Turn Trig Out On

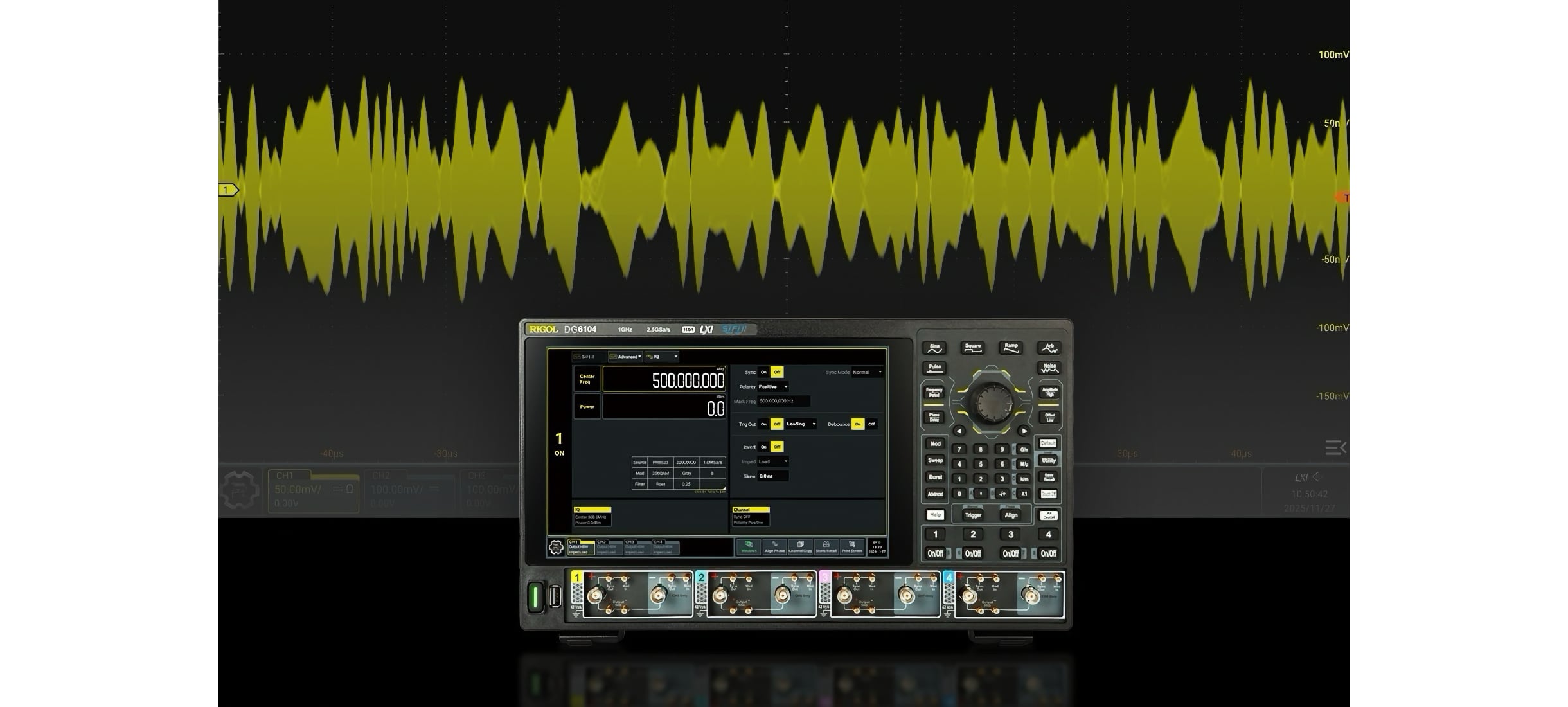pyautogui.click(x=763, y=424)
